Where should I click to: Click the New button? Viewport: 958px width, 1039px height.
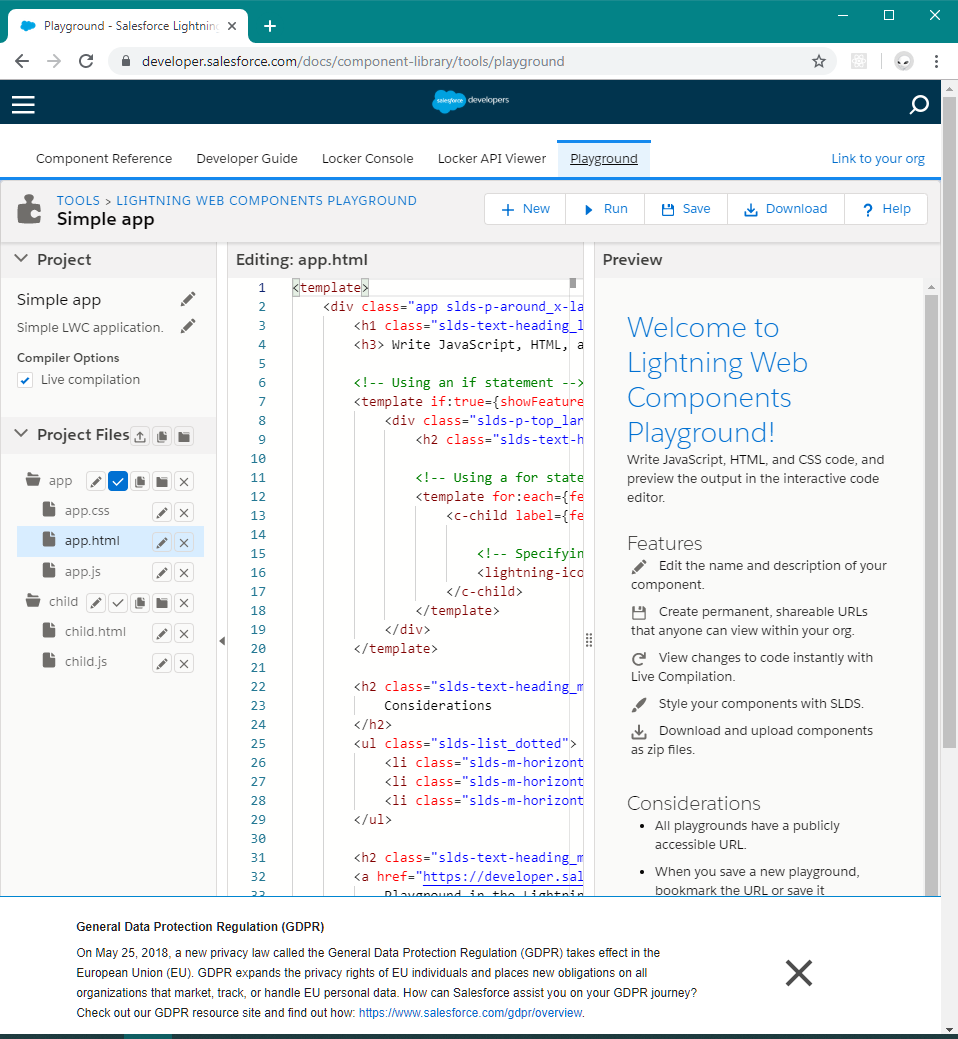click(x=525, y=209)
